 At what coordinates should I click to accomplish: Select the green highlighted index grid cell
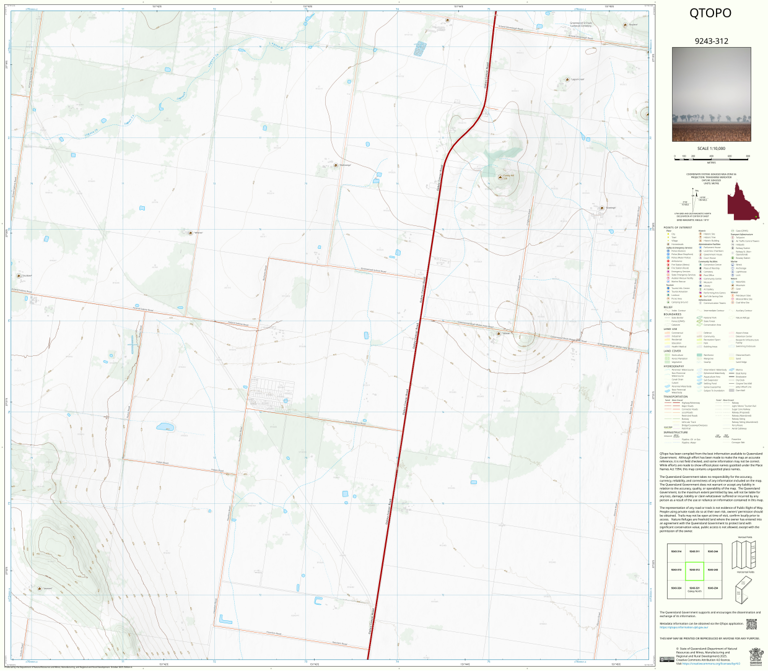[694, 571]
